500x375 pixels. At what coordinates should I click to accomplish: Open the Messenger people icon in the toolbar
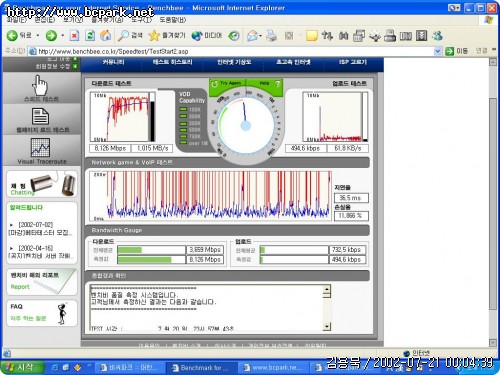(x=437, y=35)
